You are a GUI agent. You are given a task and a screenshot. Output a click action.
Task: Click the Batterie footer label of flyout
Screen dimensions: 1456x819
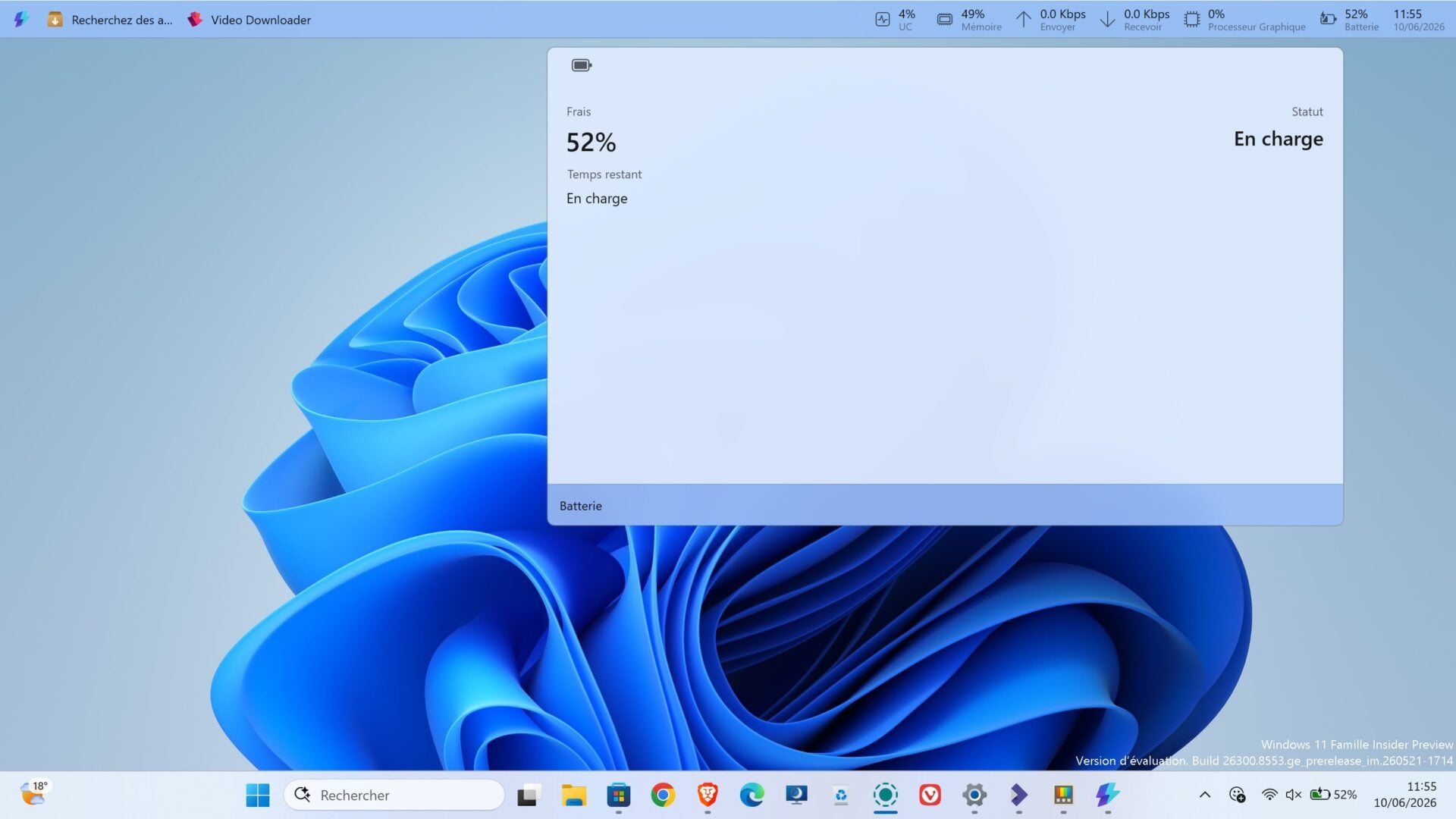[581, 506]
